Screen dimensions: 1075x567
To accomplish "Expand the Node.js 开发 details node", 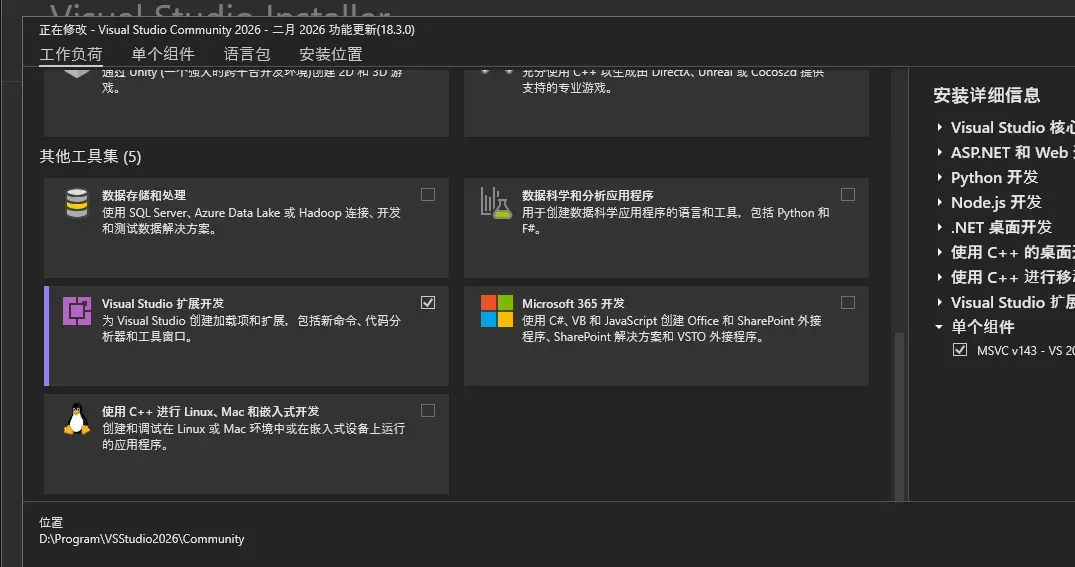I will pyautogui.click(x=939, y=202).
